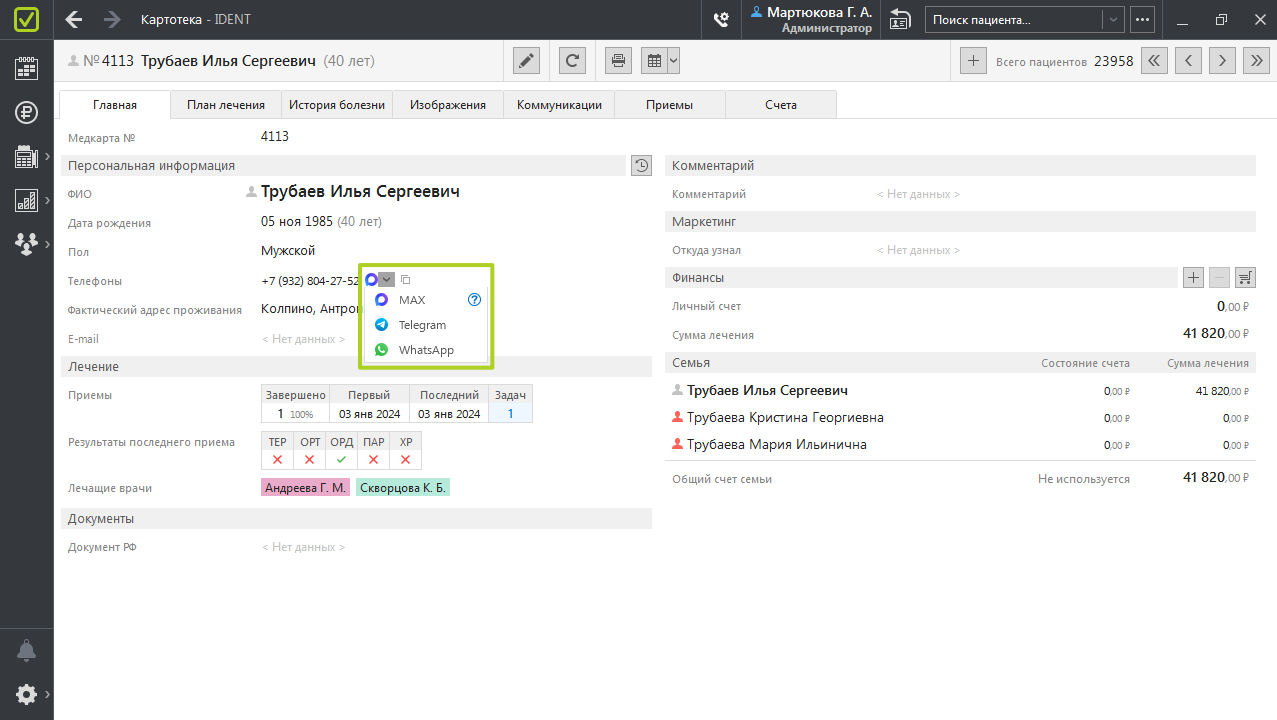Viewport: 1277px width, 720px height.
Task: Open the ruble finance section in sidebar
Action: click(27, 112)
